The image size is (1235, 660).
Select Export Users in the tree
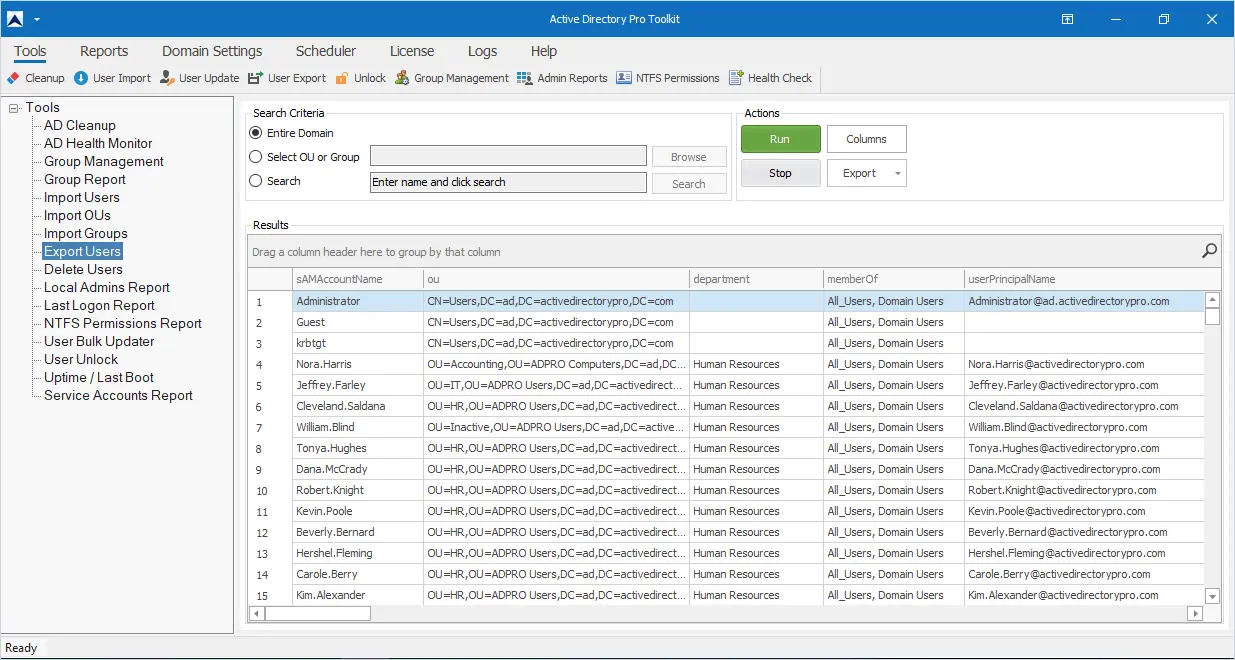click(82, 252)
